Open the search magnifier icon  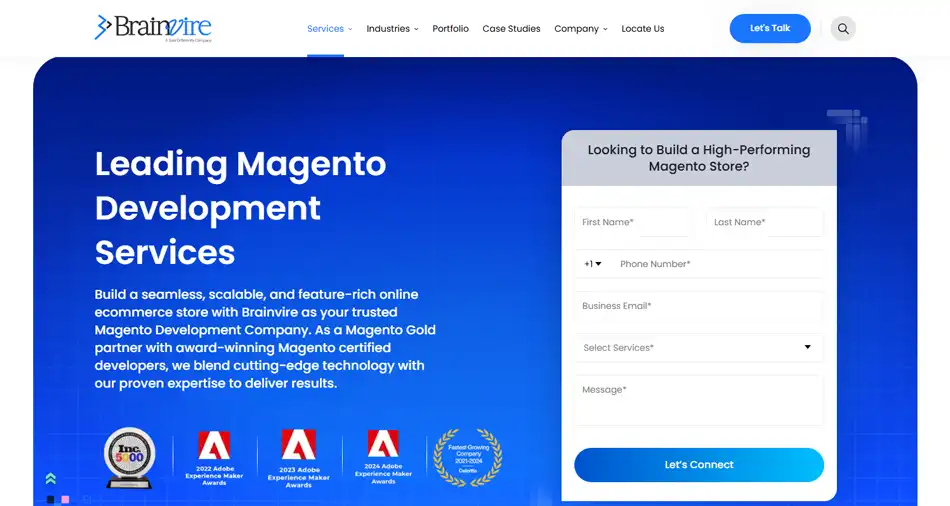coord(843,28)
